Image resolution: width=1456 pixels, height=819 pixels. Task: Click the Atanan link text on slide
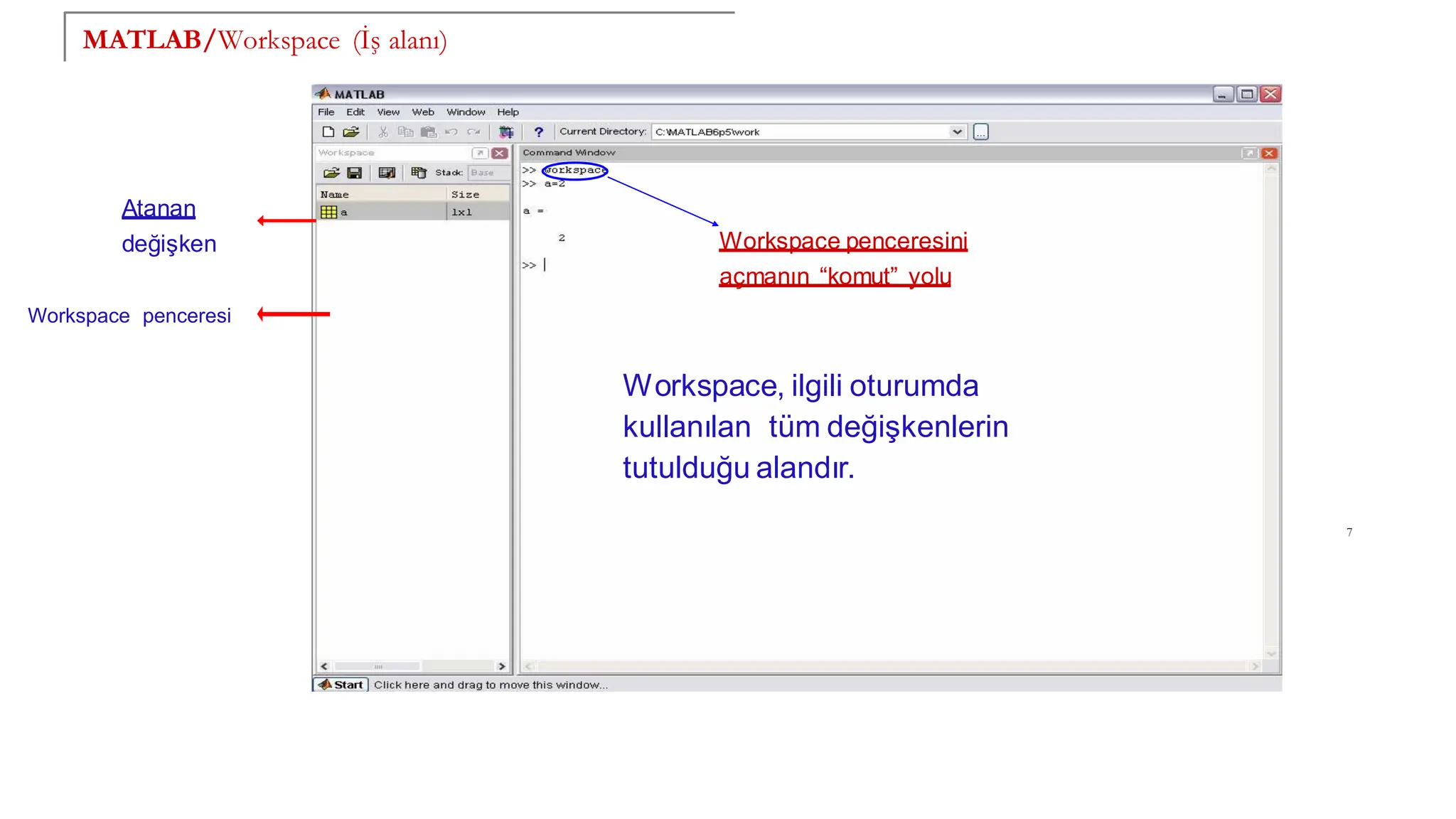(159, 208)
